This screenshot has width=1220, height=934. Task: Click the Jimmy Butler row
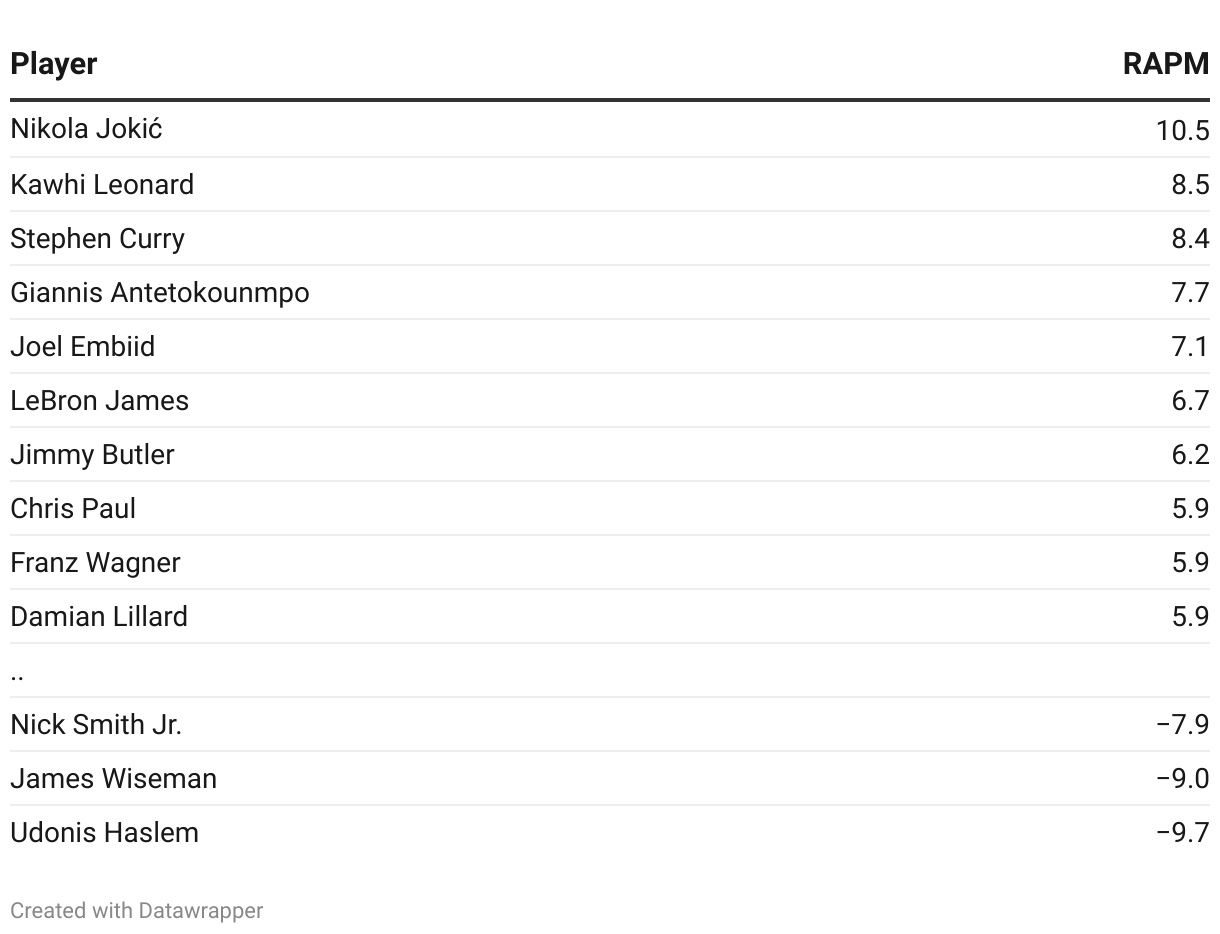(610, 455)
